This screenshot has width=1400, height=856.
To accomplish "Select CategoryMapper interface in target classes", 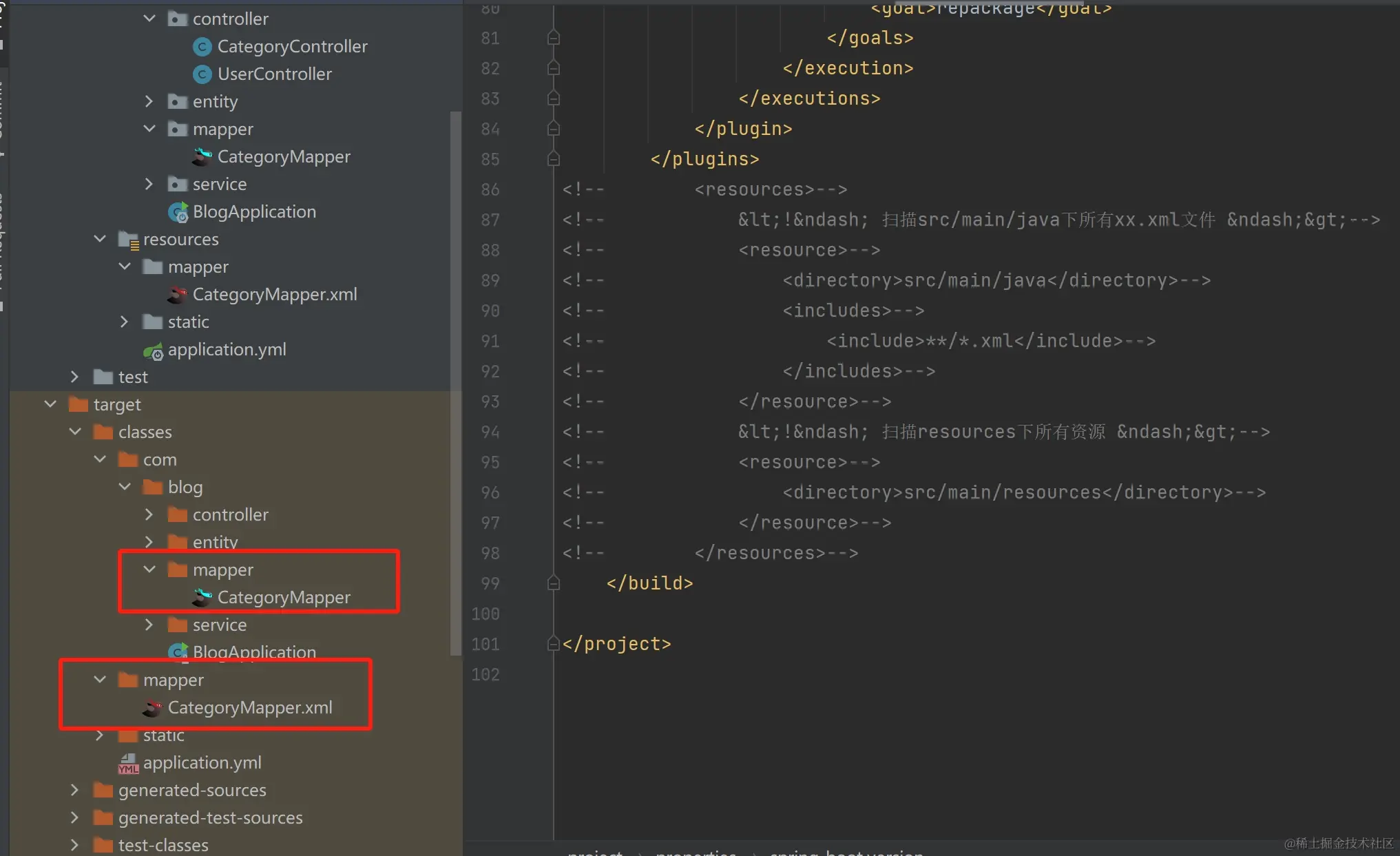I will tap(283, 597).
